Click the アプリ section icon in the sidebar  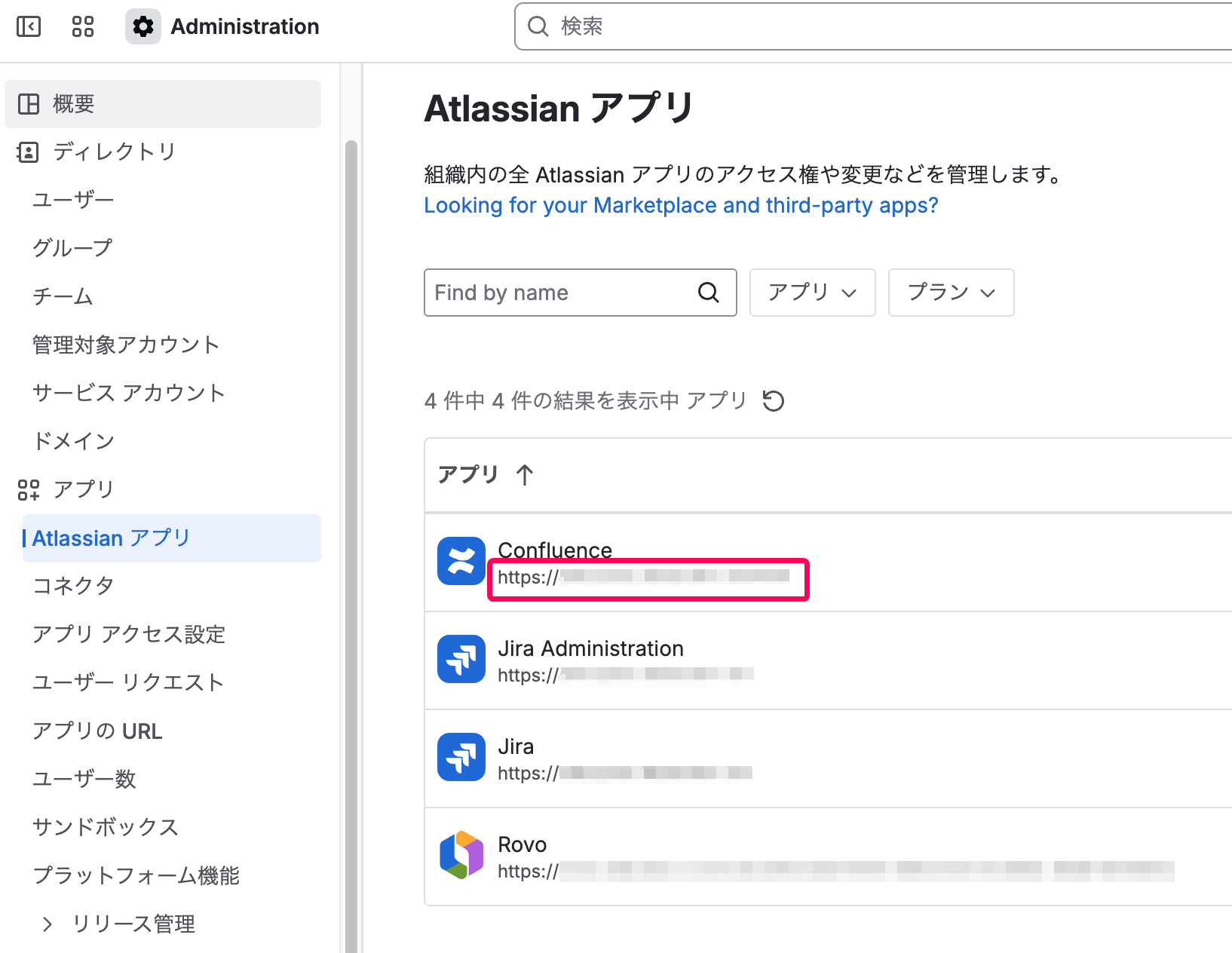[x=29, y=490]
